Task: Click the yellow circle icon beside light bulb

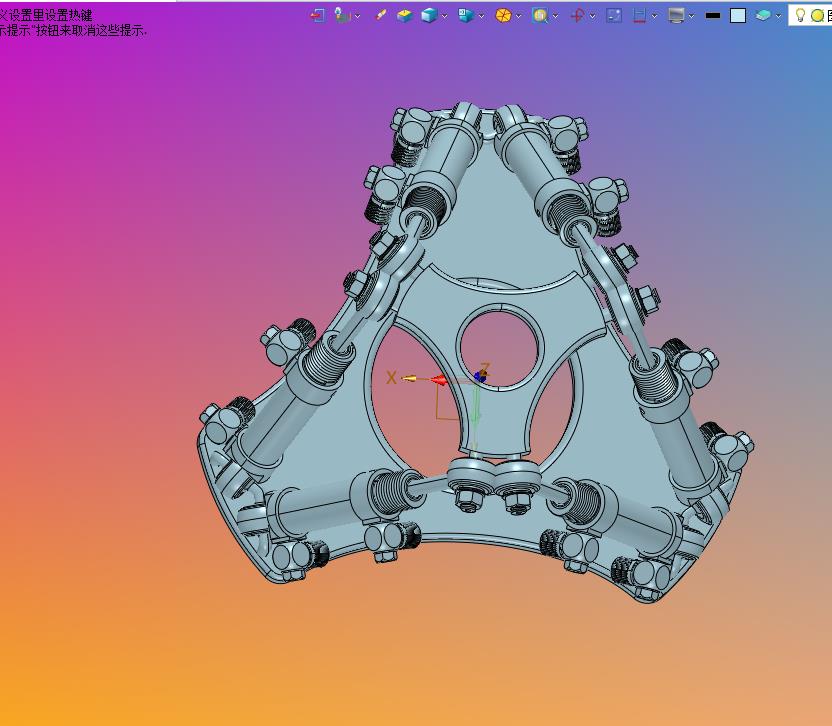Action: tap(817, 16)
